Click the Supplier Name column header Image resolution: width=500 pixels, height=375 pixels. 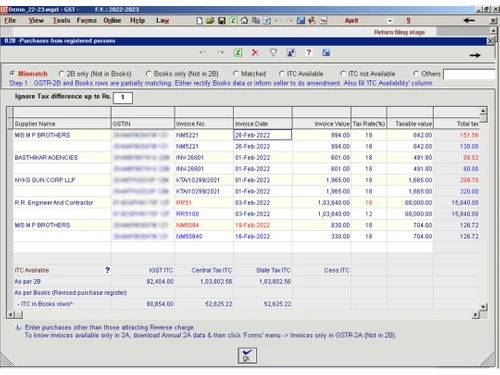(62, 124)
